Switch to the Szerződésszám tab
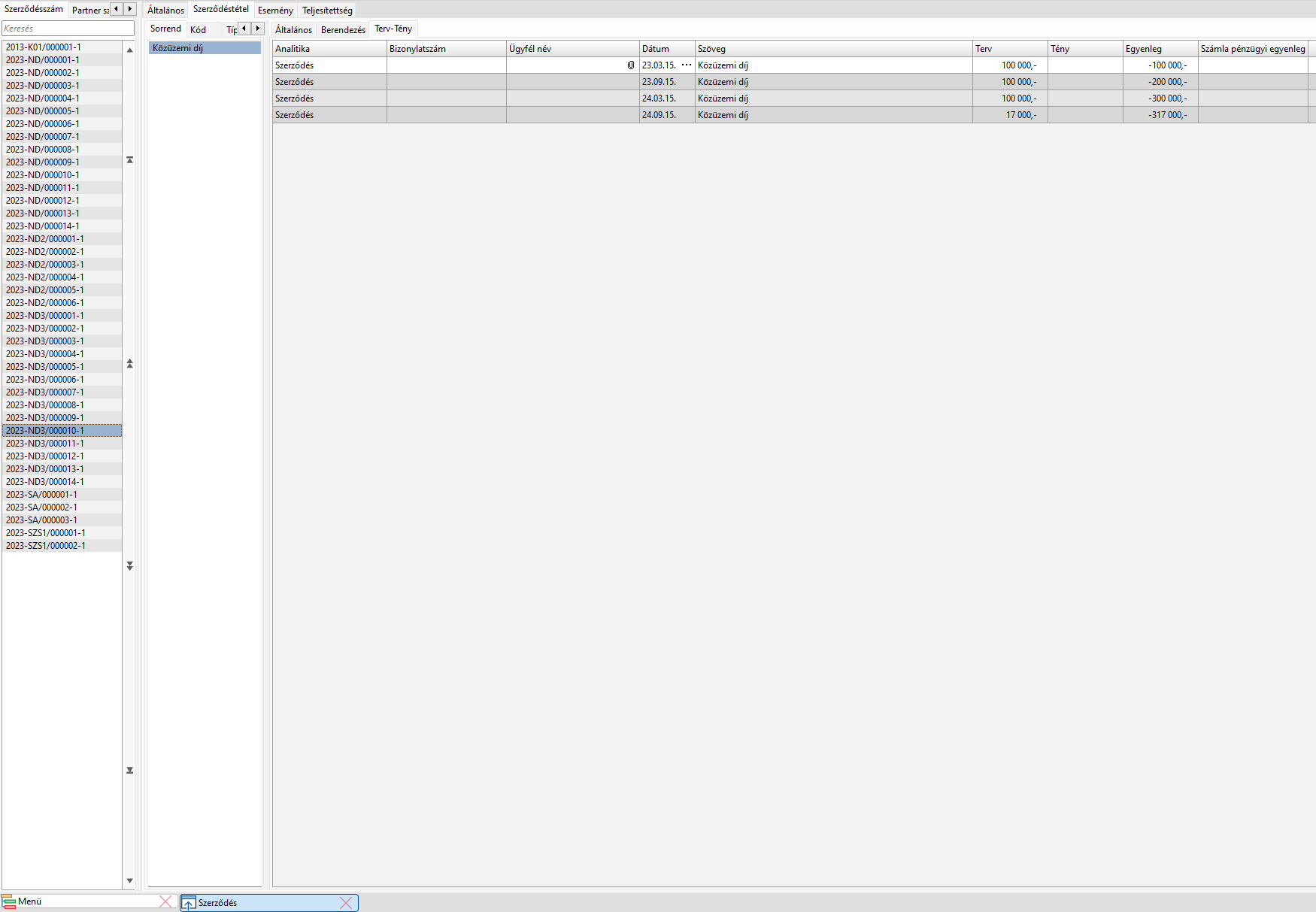 [x=34, y=9]
